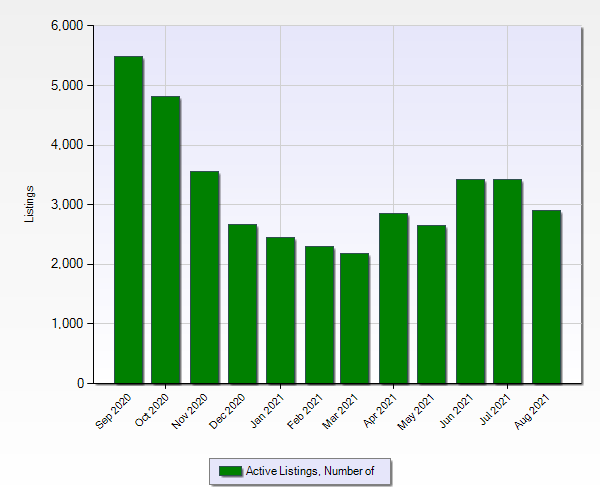Select the Aug 2021 bar
600x500 pixels.
coord(545,297)
